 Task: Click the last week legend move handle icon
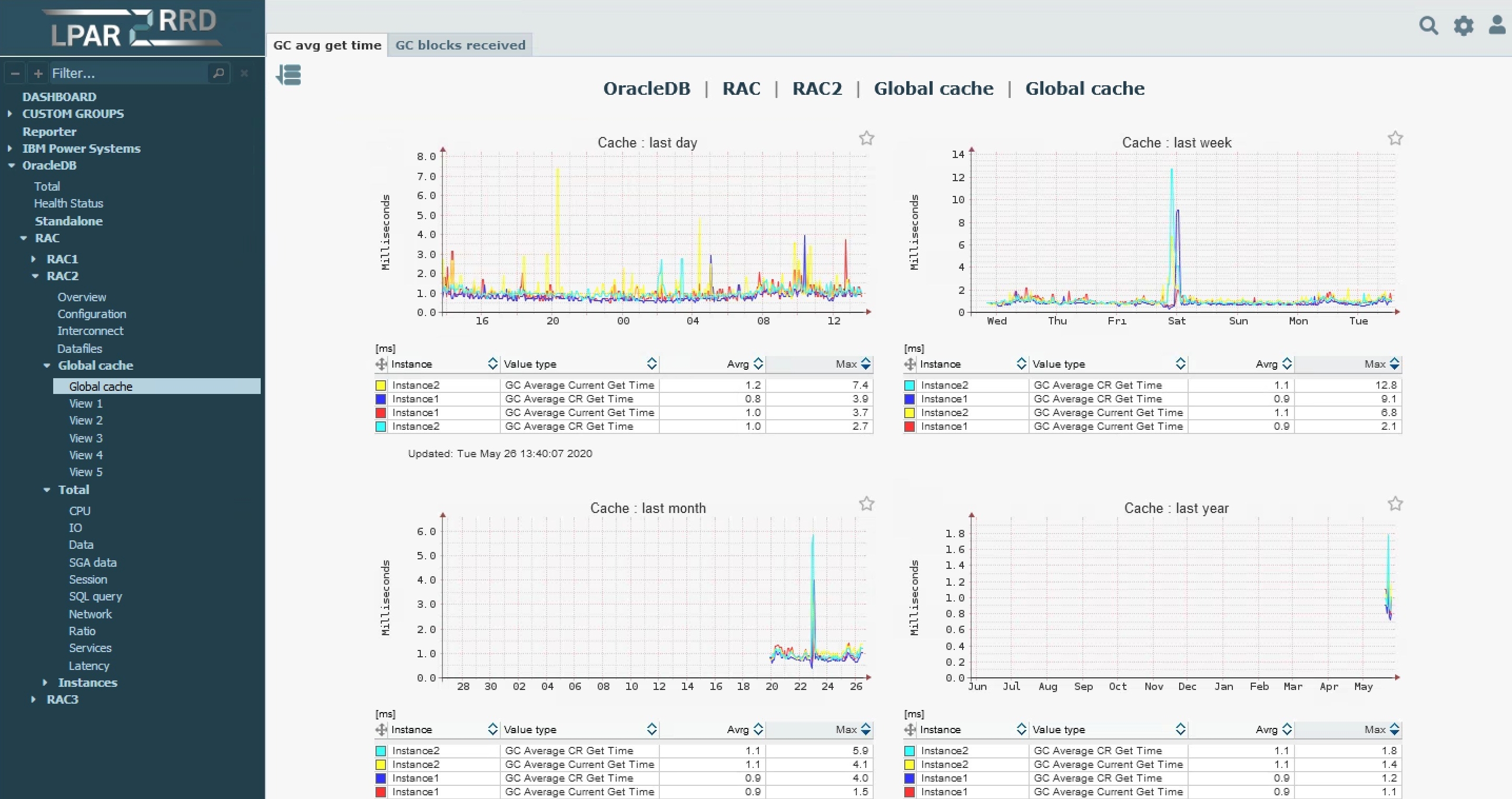coord(910,364)
